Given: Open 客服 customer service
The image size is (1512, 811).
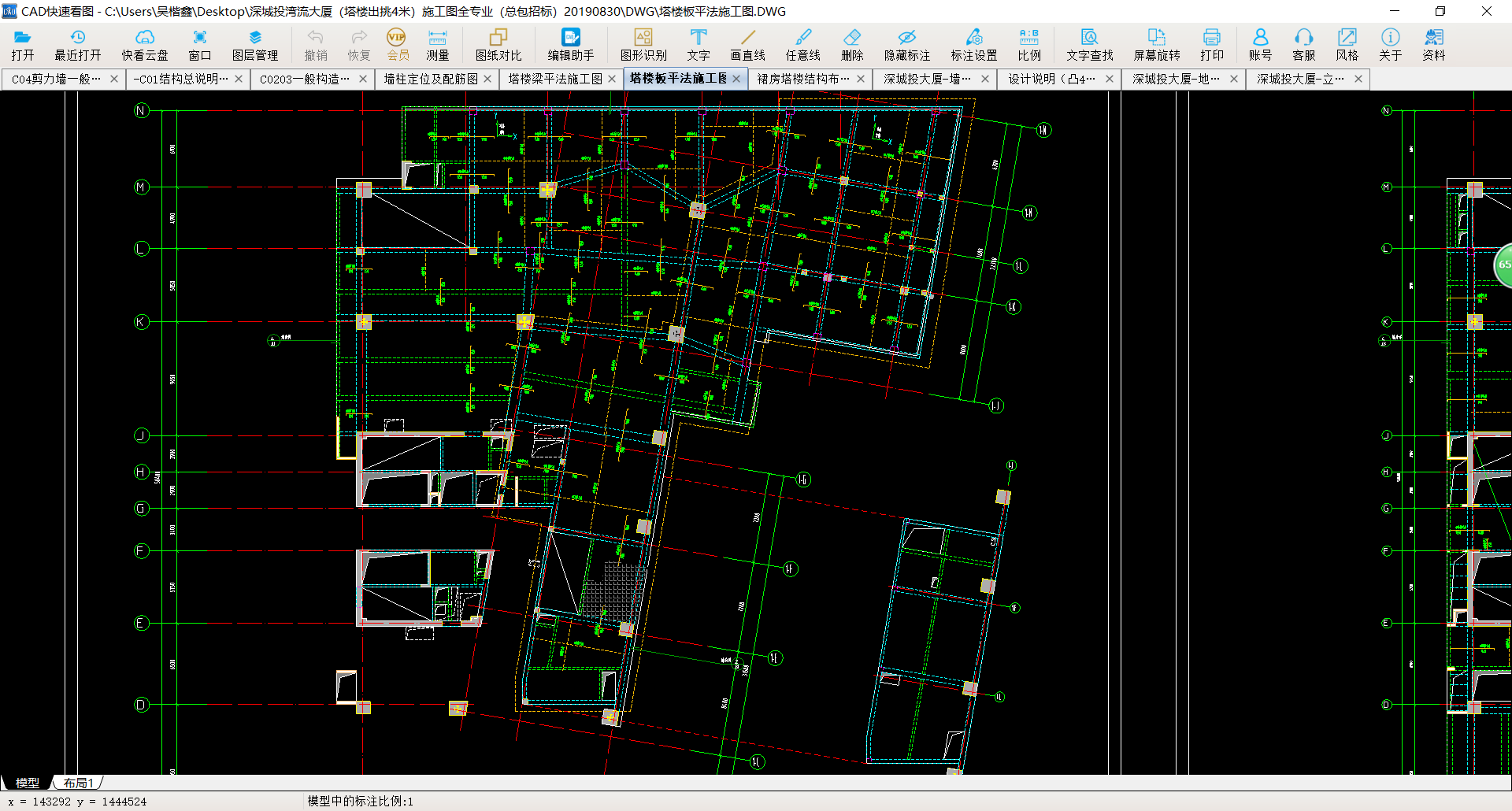Looking at the screenshot, I should (1304, 45).
